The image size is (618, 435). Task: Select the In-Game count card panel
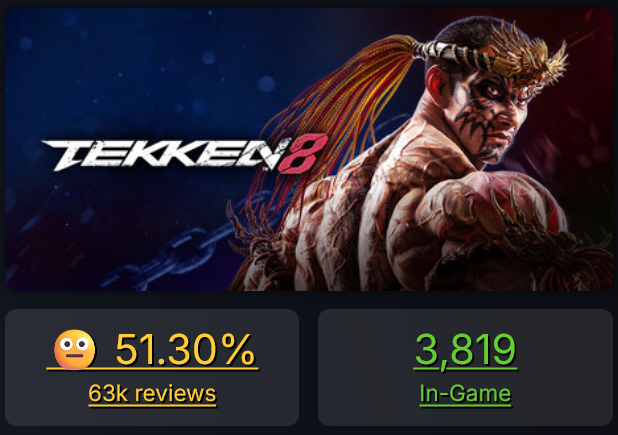coord(465,367)
